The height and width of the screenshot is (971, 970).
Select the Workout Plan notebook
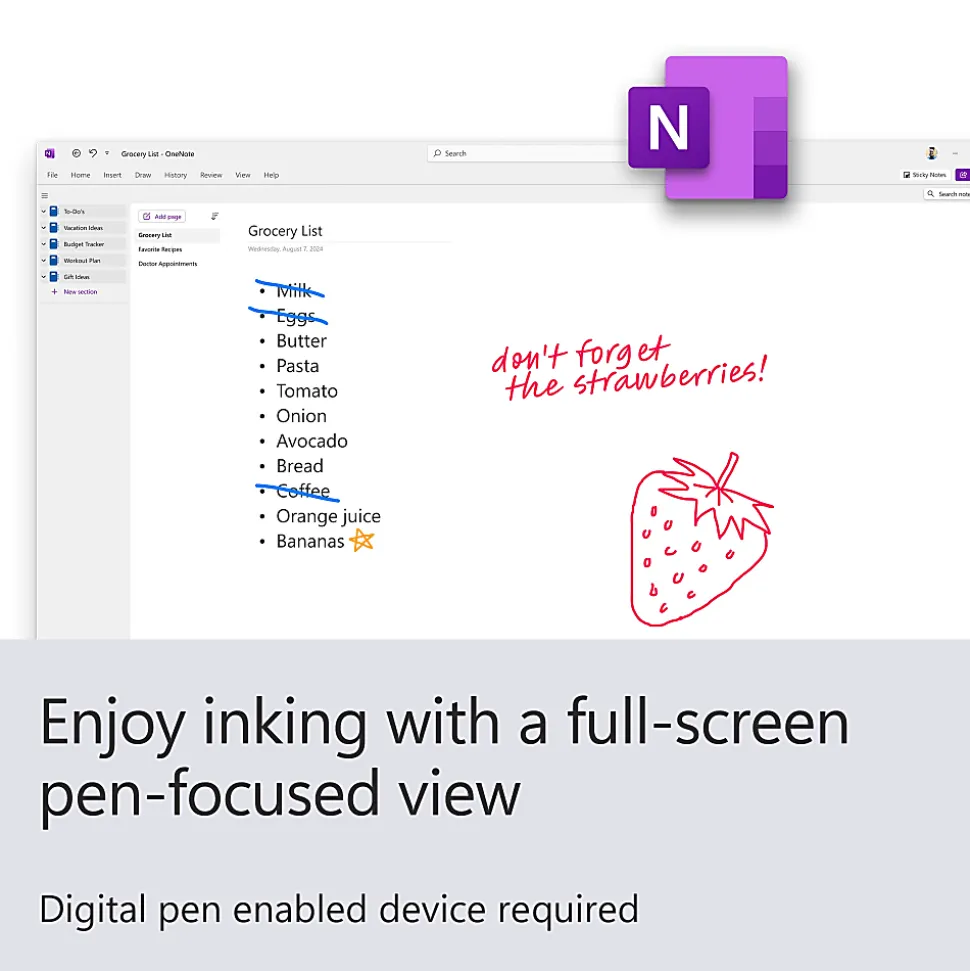(x=84, y=261)
